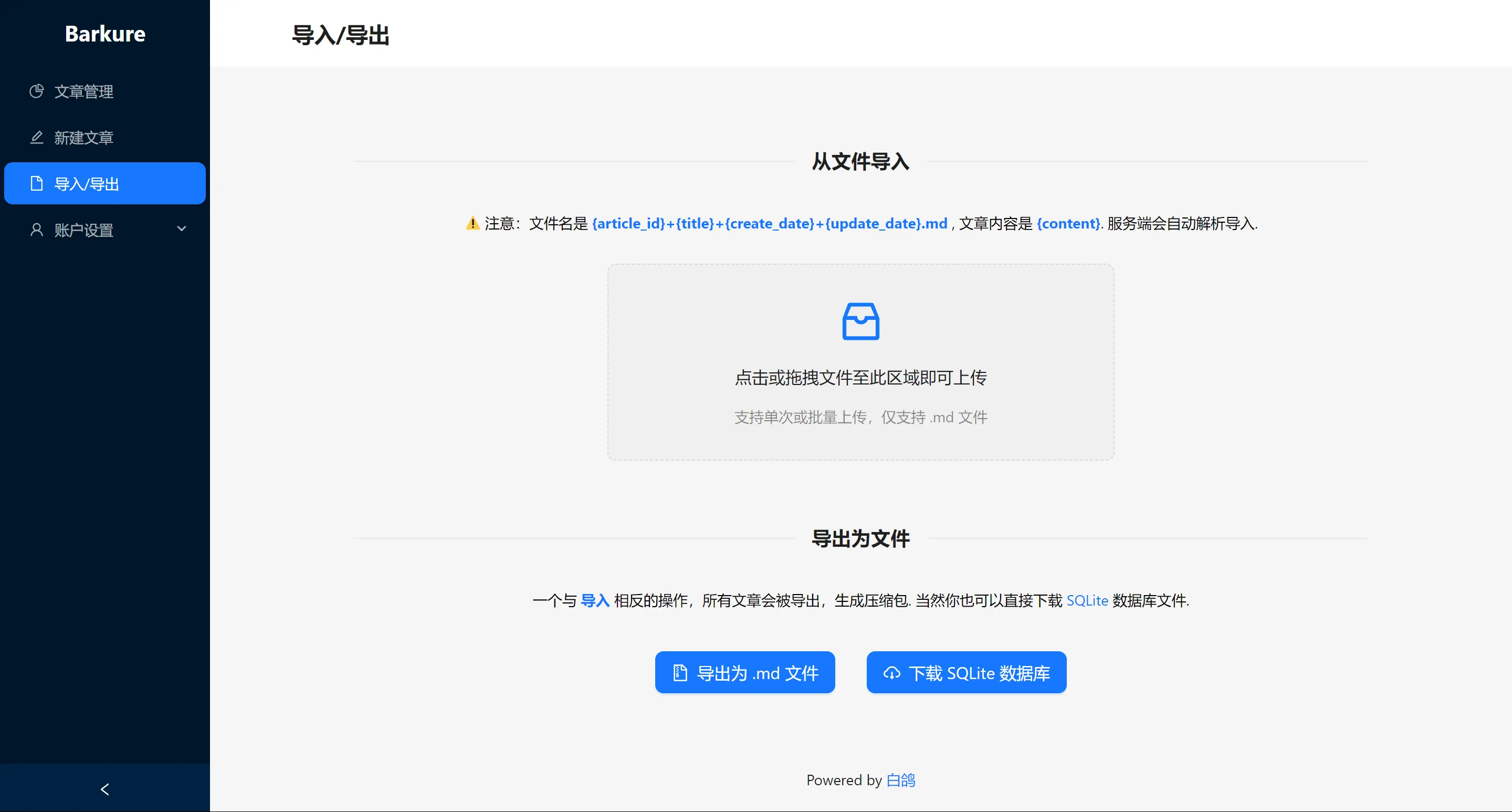Click the pie chart icon beside 文章管理

[36, 91]
